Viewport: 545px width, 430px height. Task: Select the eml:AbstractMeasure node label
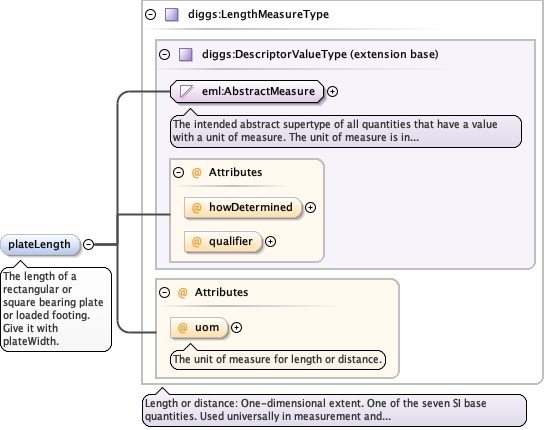[258, 91]
